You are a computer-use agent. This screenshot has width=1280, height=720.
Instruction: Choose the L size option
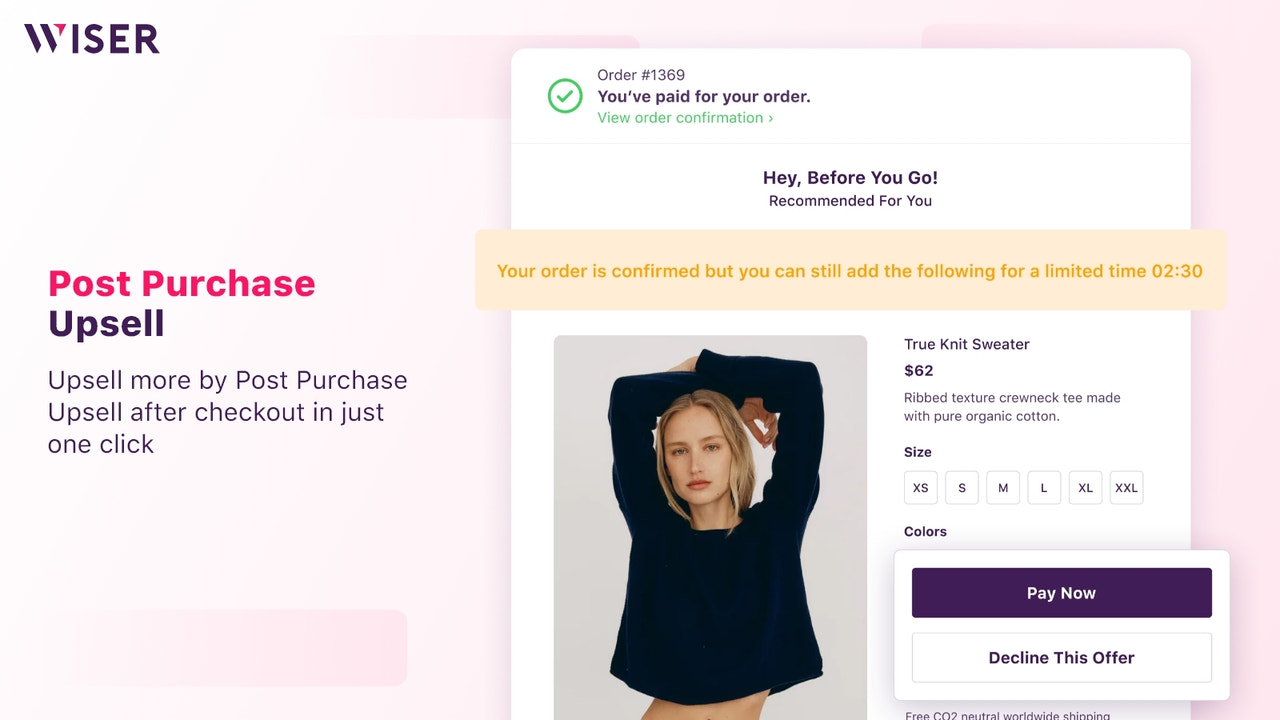[1043, 487]
